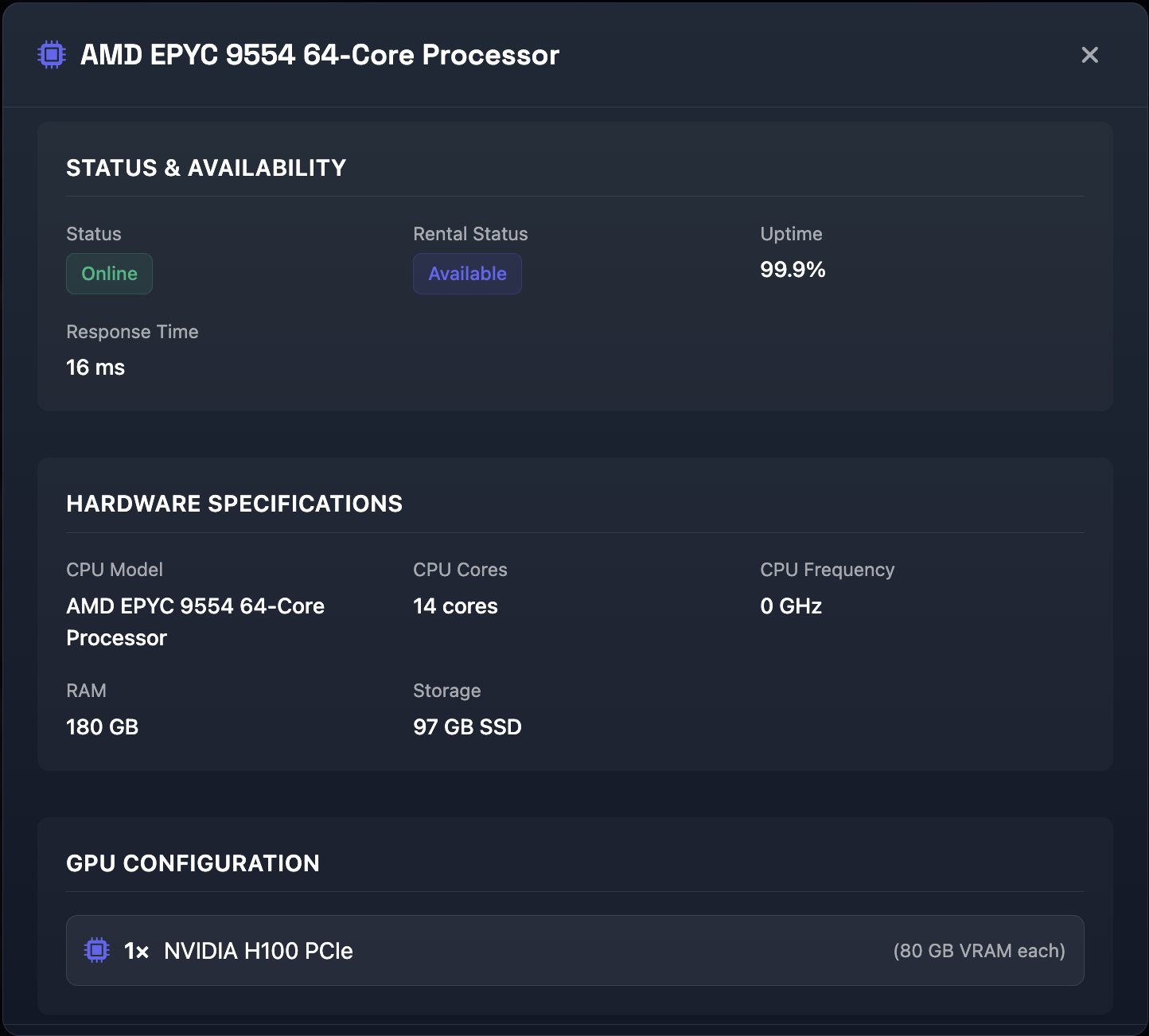Viewport: 1149px width, 1036px height.
Task: Click the Available rental status badge
Action: (467, 273)
